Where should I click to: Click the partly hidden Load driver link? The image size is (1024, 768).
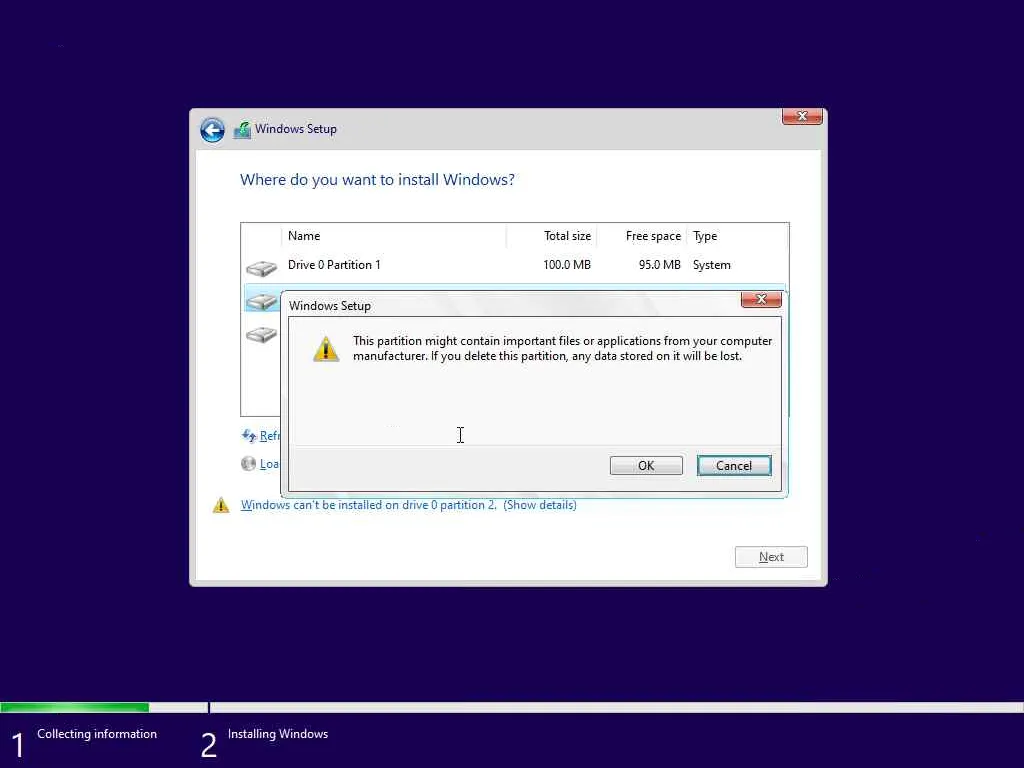tap(270, 464)
